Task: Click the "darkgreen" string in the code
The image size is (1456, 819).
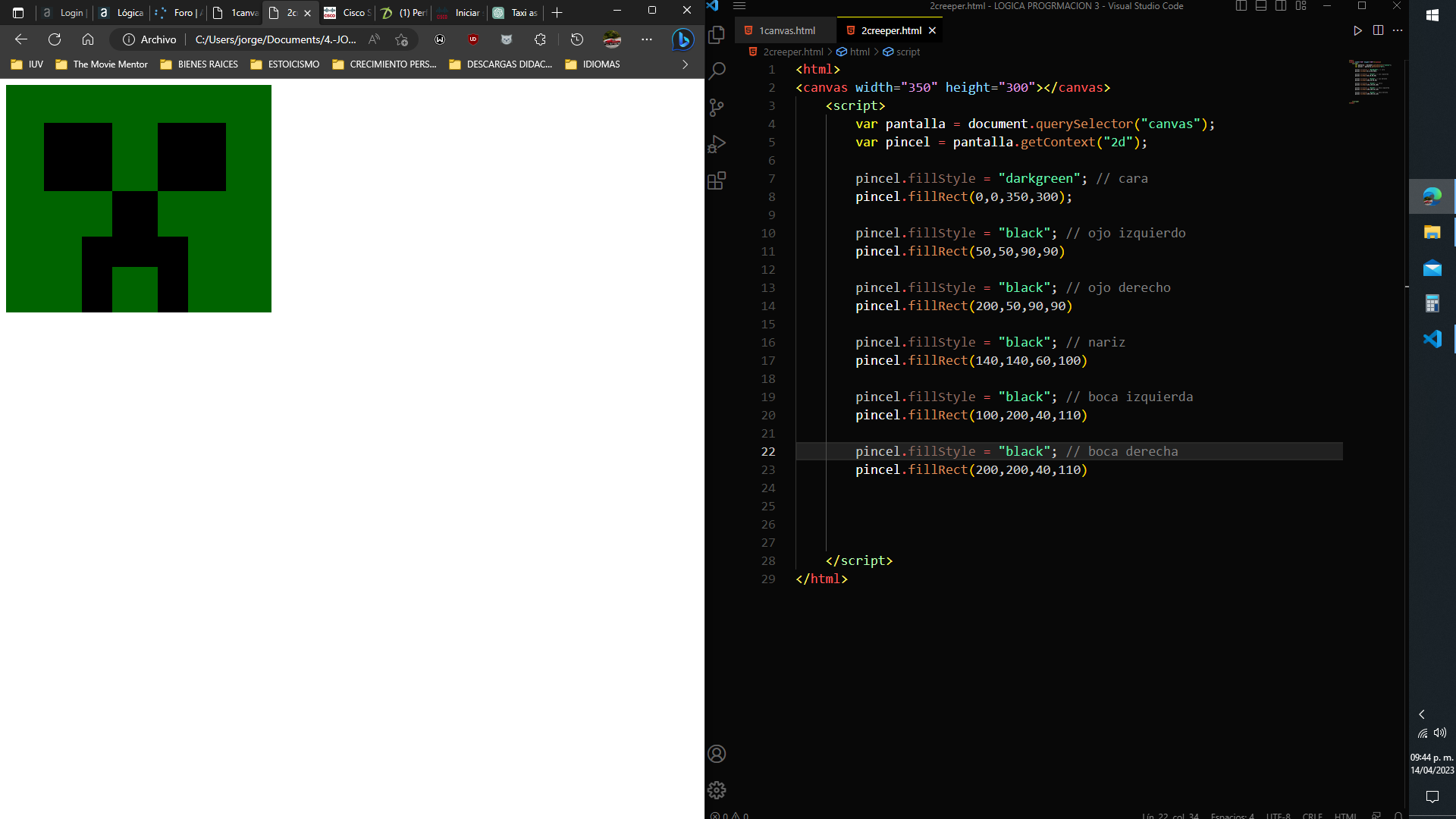Action: click(1039, 178)
